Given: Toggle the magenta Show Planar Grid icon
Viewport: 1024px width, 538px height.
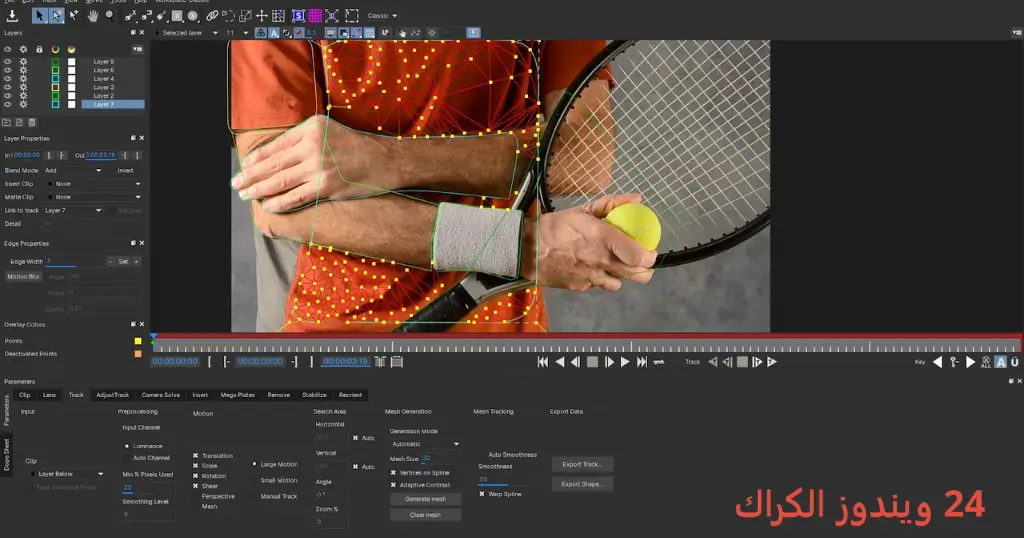Looking at the screenshot, I should [x=315, y=15].
